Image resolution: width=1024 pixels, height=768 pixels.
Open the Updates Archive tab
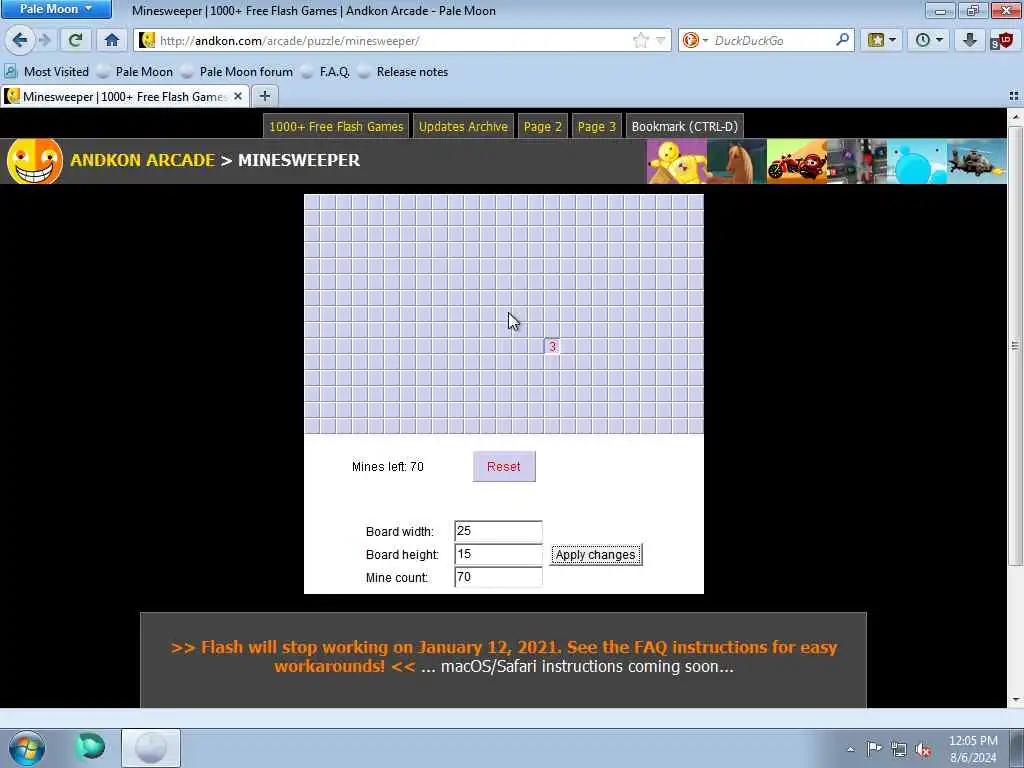pos(463,127)
